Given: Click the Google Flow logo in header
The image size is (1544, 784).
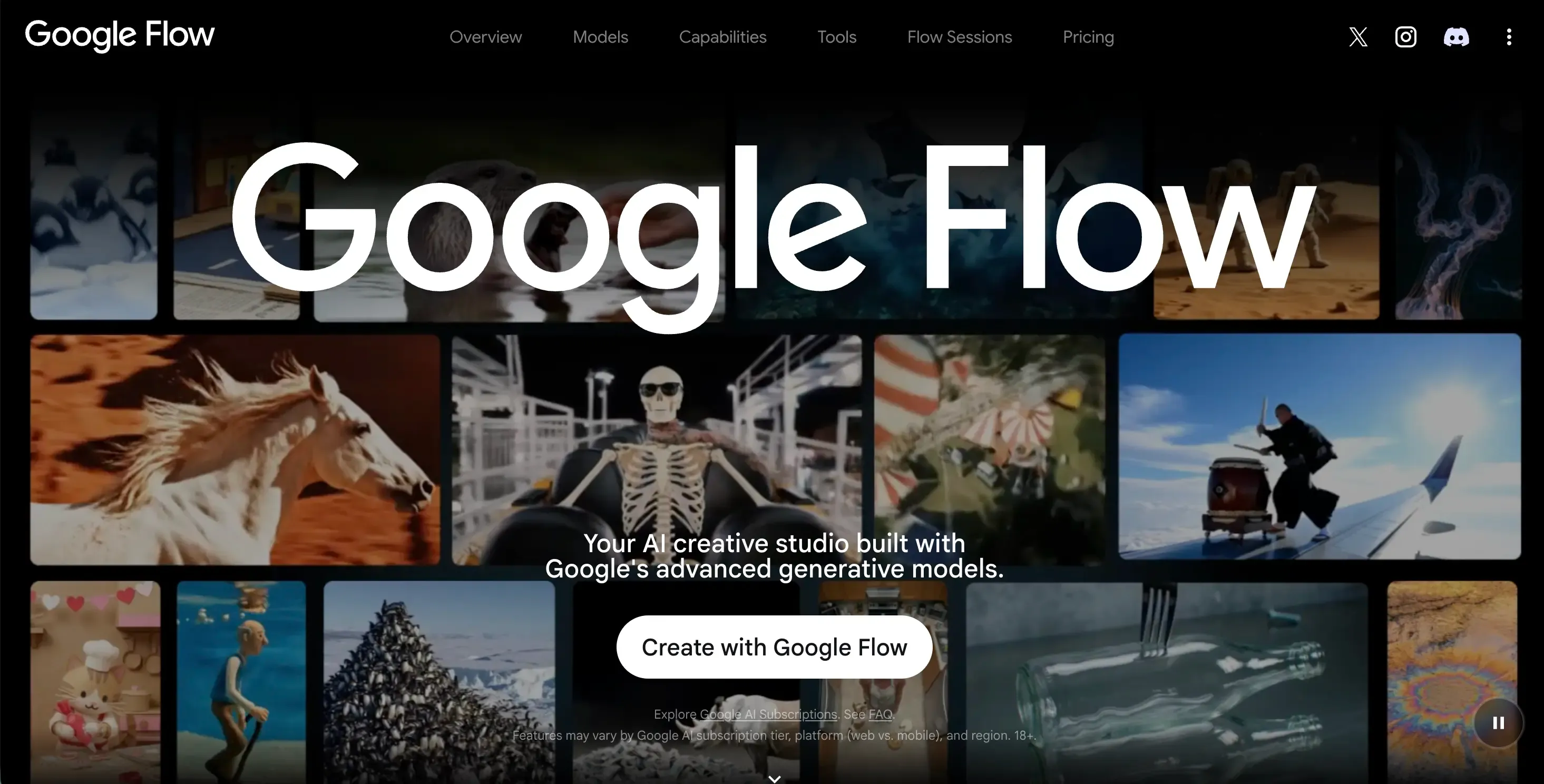Looking at the screenshot, I should tap(119, 35).
